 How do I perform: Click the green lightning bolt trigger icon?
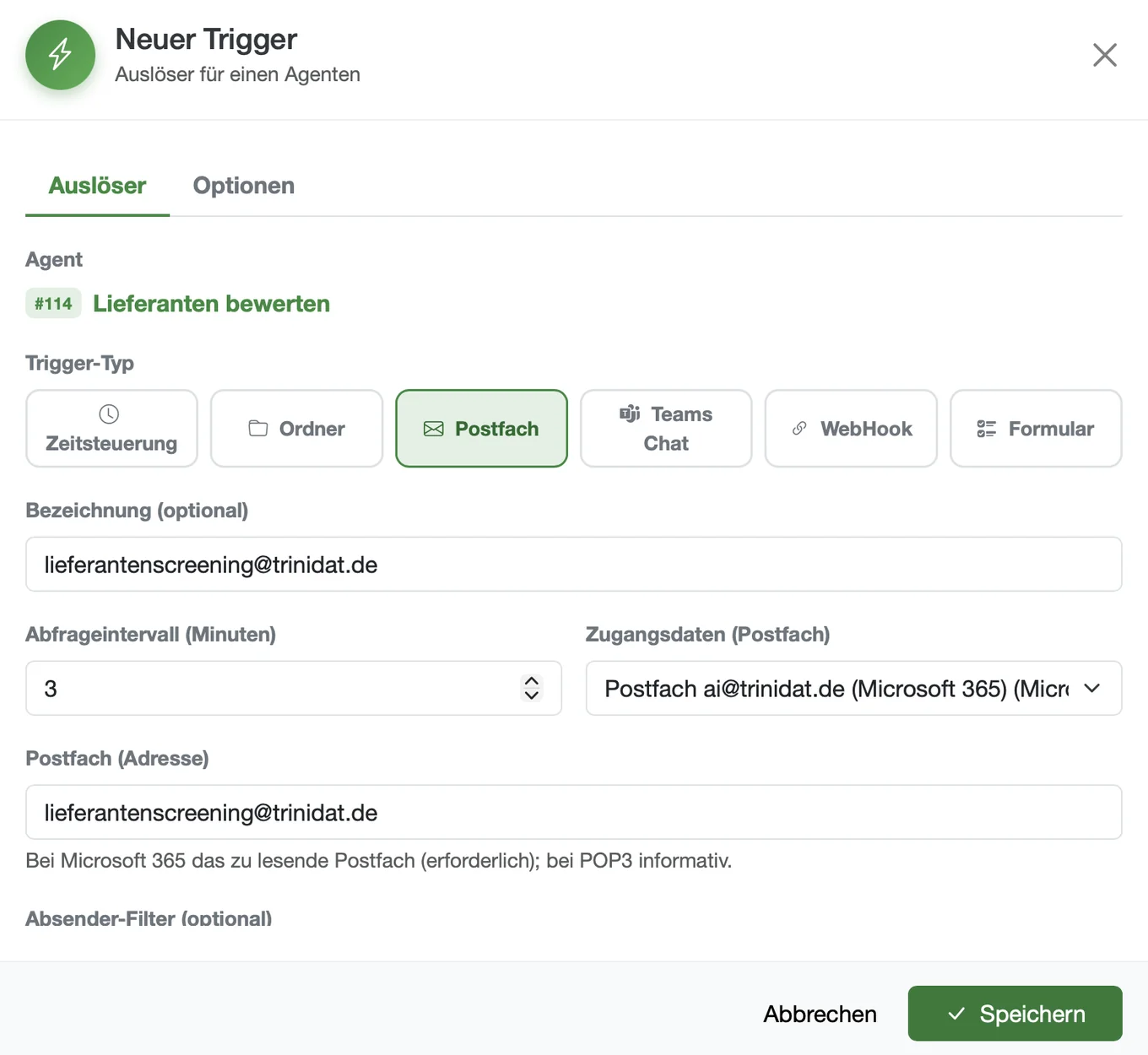pos(60,55)
